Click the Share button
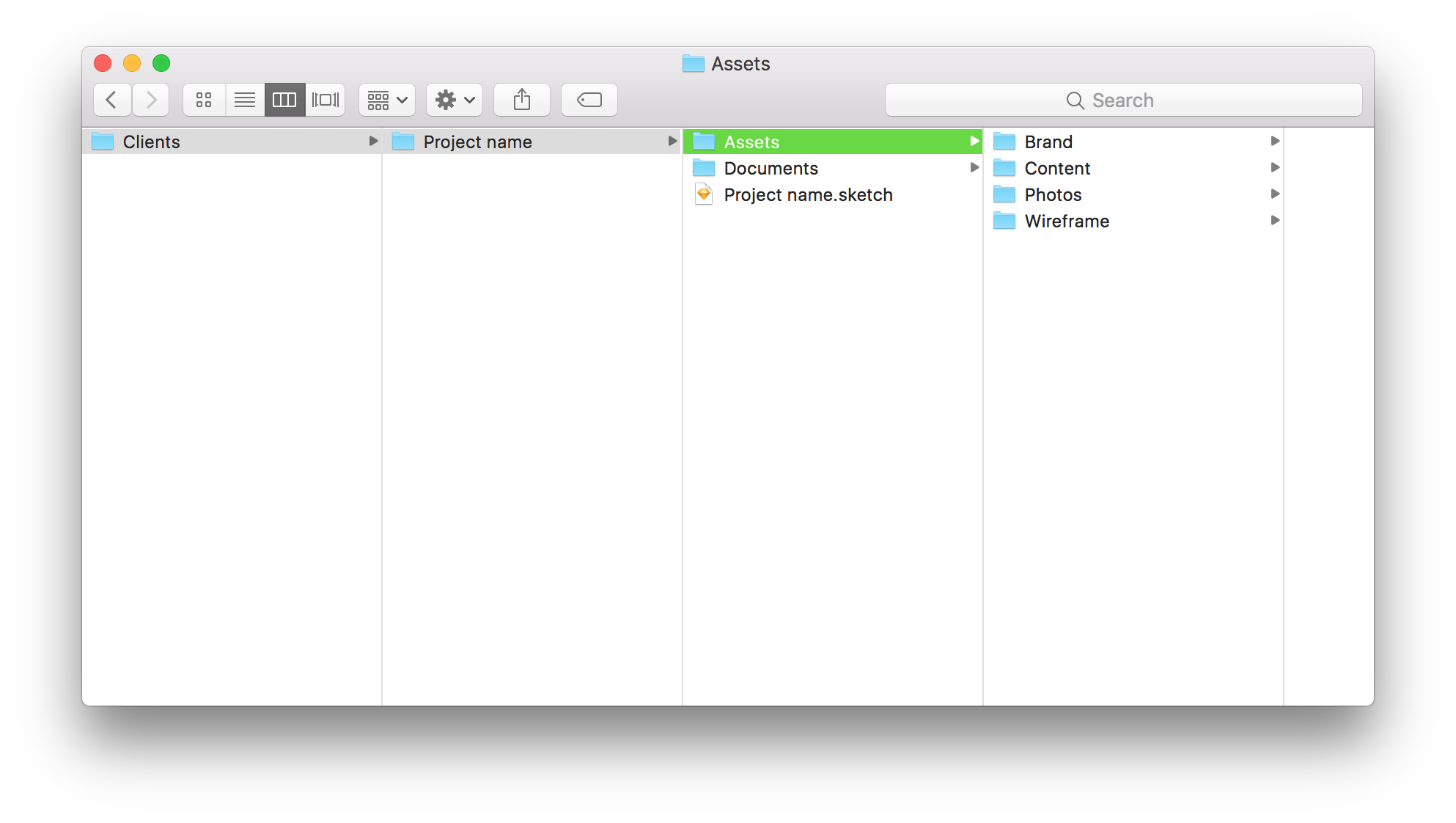 click(x=522, y=100)
